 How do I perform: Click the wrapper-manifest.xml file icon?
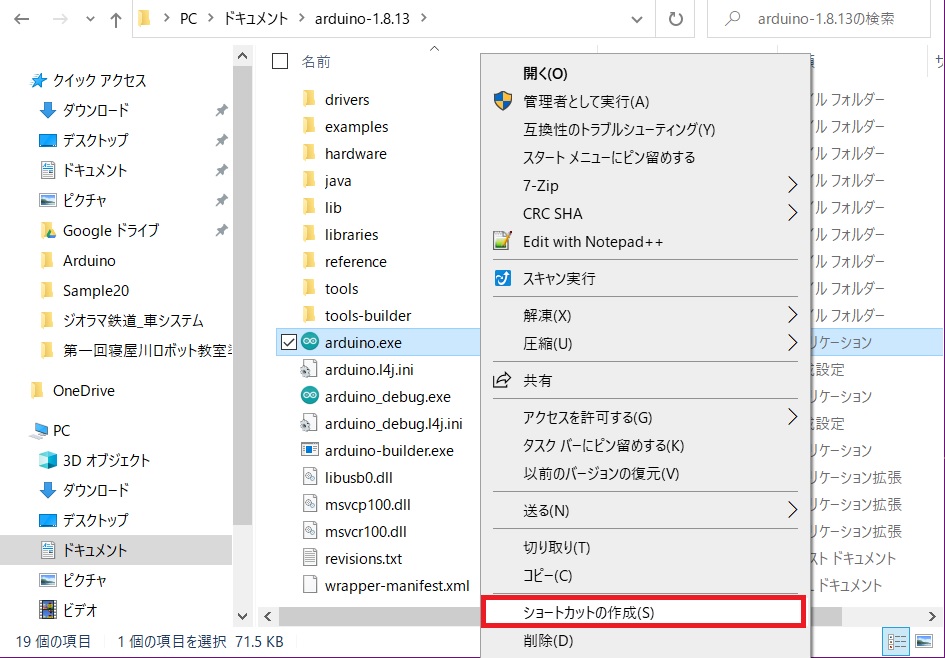click(x=310, y=584)
